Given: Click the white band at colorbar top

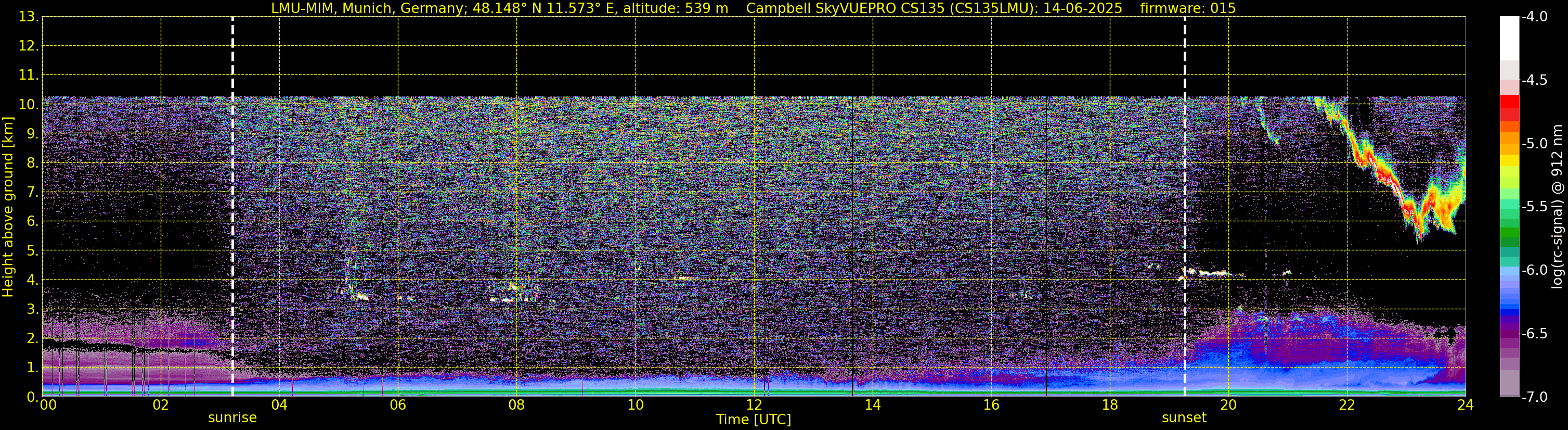Looking at the screenshot, I should [x=1509, y=39].
